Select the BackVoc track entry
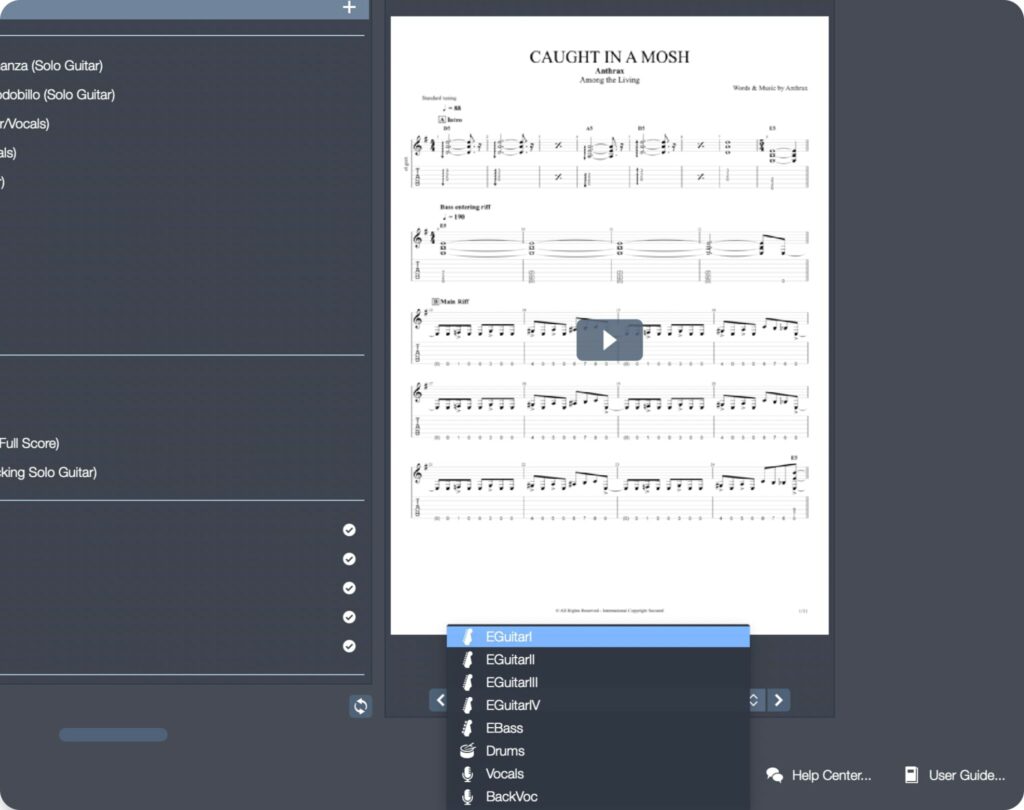Screen dimensions: 1024x810 pyautogui.click(x=598, y=797)
